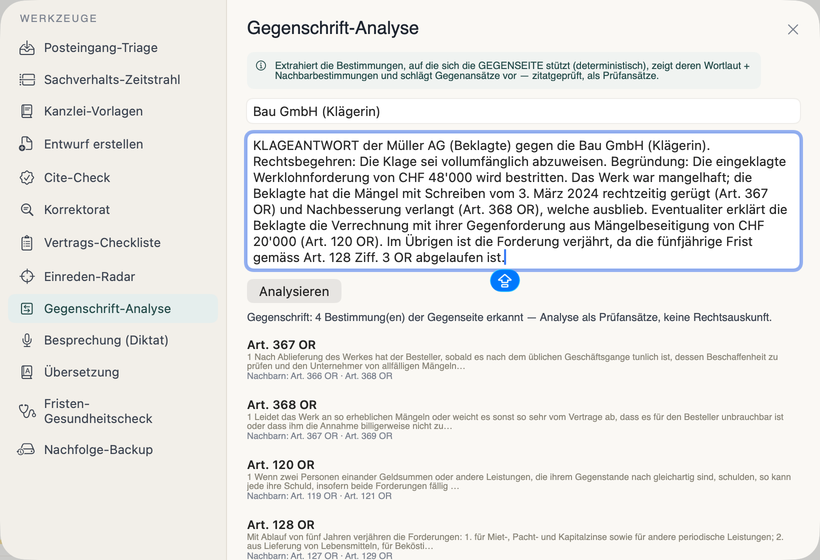Viewport: 820px width, 560px height.
Task: Switch to Cite-Check tool
Action: tap(113, 178)
